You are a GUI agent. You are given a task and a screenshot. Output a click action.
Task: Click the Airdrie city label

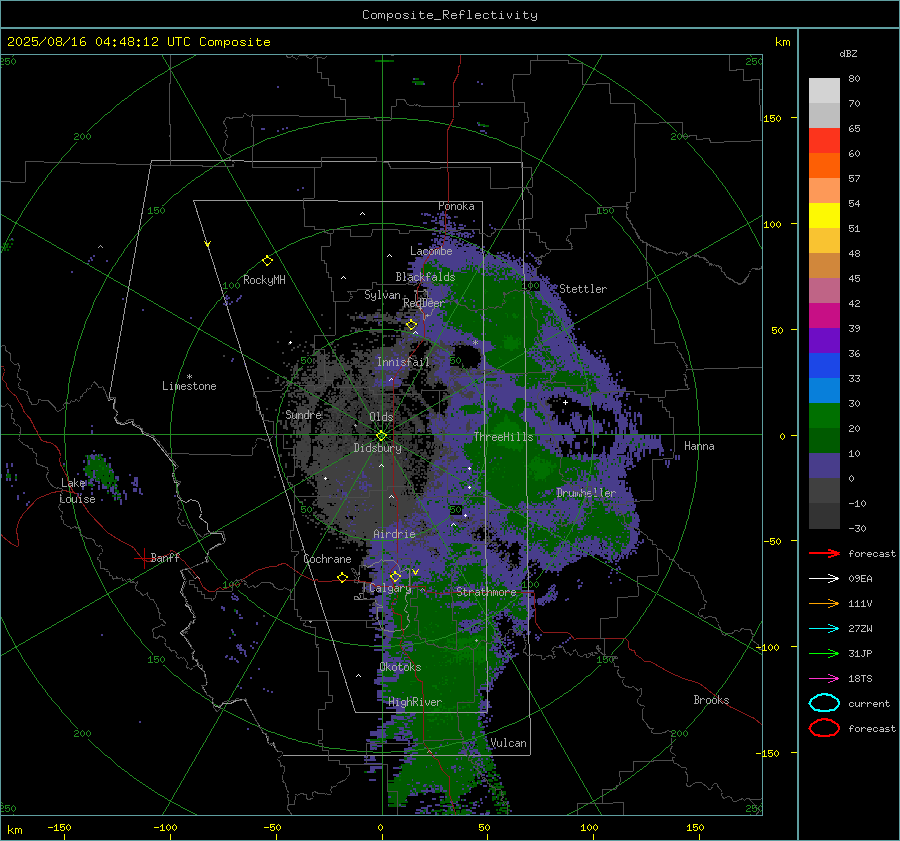pyautogui.click(x=394, y=534)
